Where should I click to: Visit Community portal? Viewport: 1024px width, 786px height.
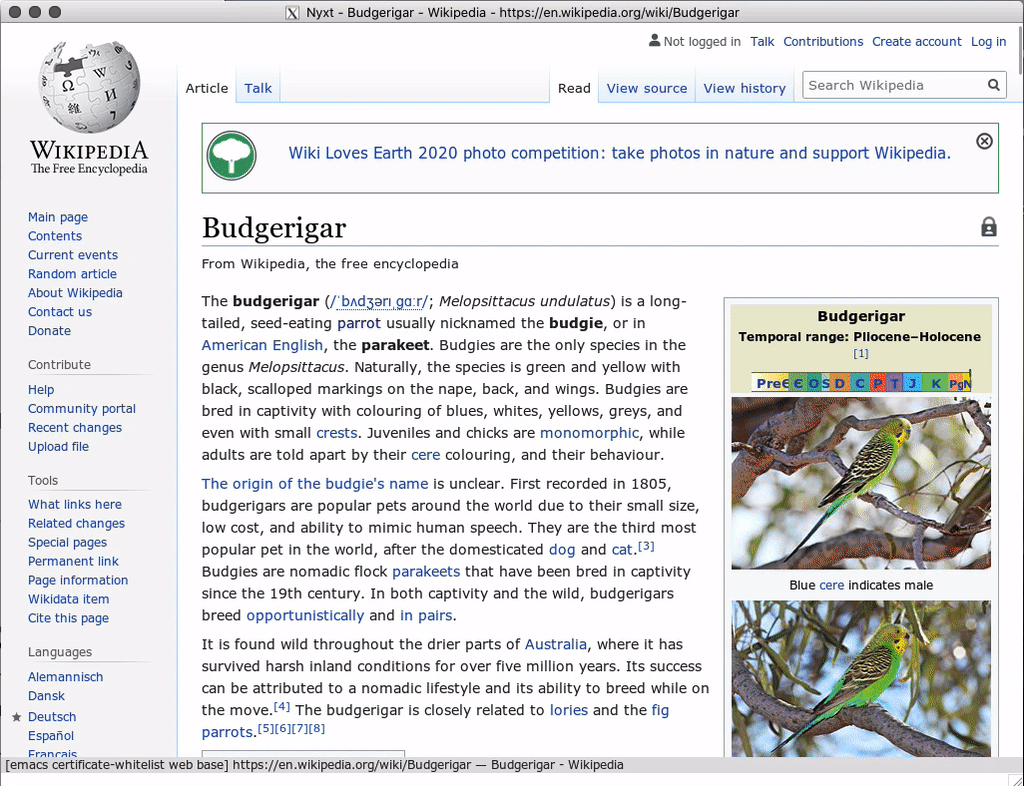coord(82,409)
